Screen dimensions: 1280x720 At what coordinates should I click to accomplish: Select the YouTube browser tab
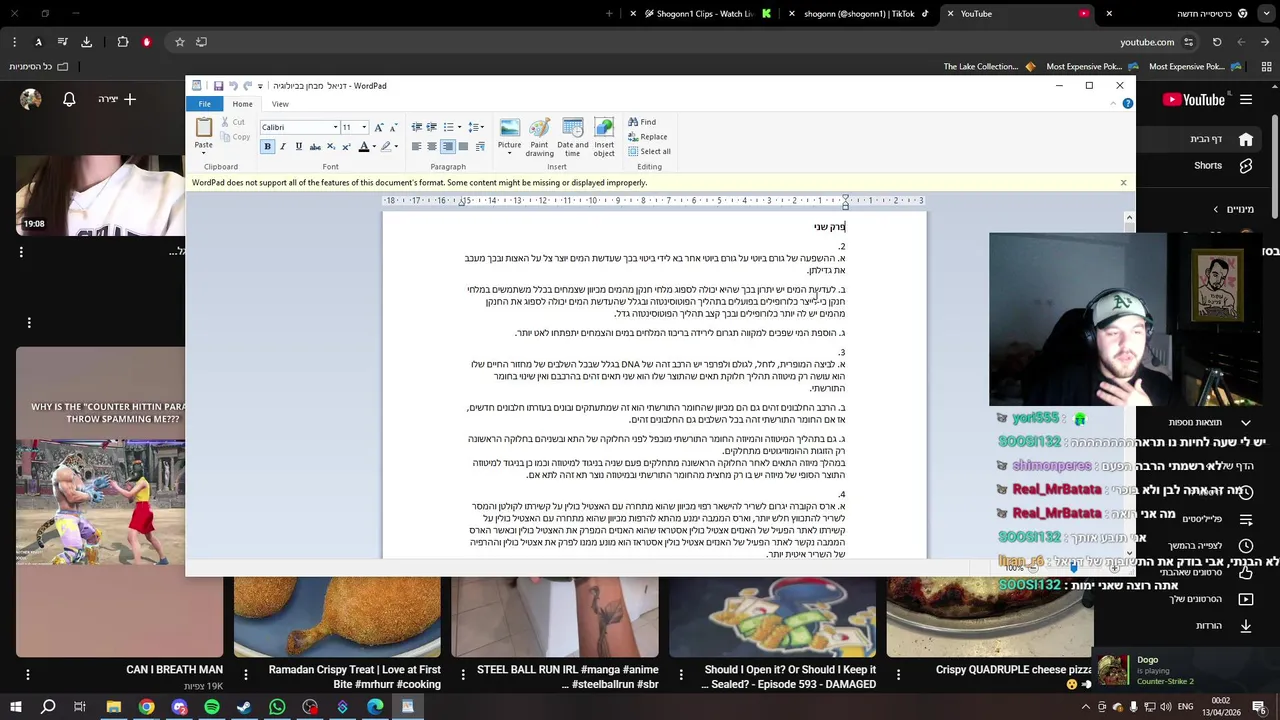[1016, 14]
